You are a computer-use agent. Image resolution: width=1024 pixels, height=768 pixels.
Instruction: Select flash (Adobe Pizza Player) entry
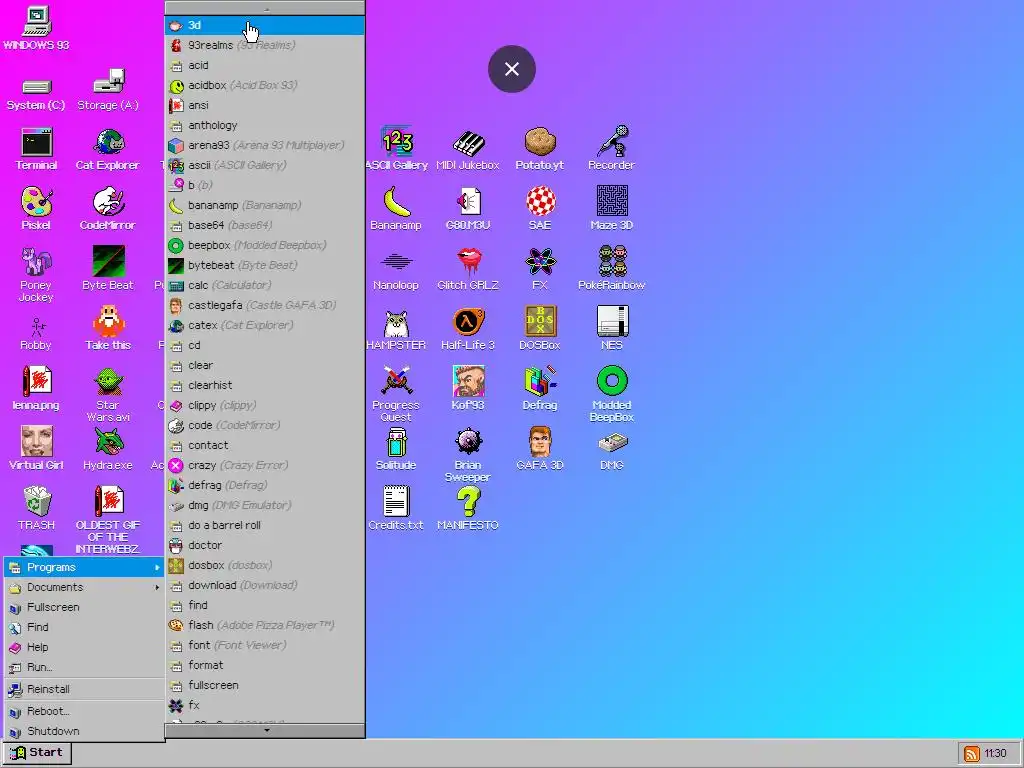click(x=264, y=625)
